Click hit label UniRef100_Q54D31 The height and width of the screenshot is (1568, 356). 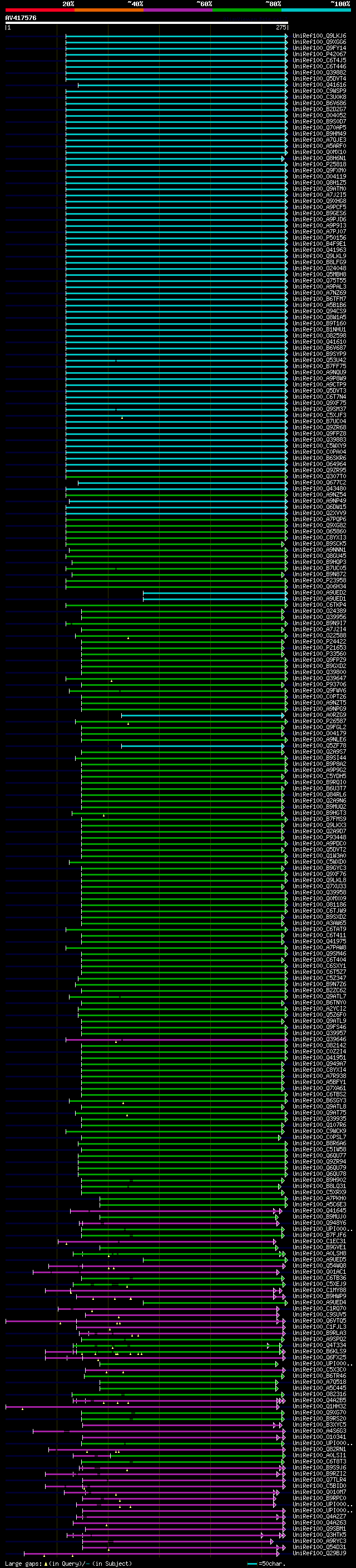[x=319, y=1547]
